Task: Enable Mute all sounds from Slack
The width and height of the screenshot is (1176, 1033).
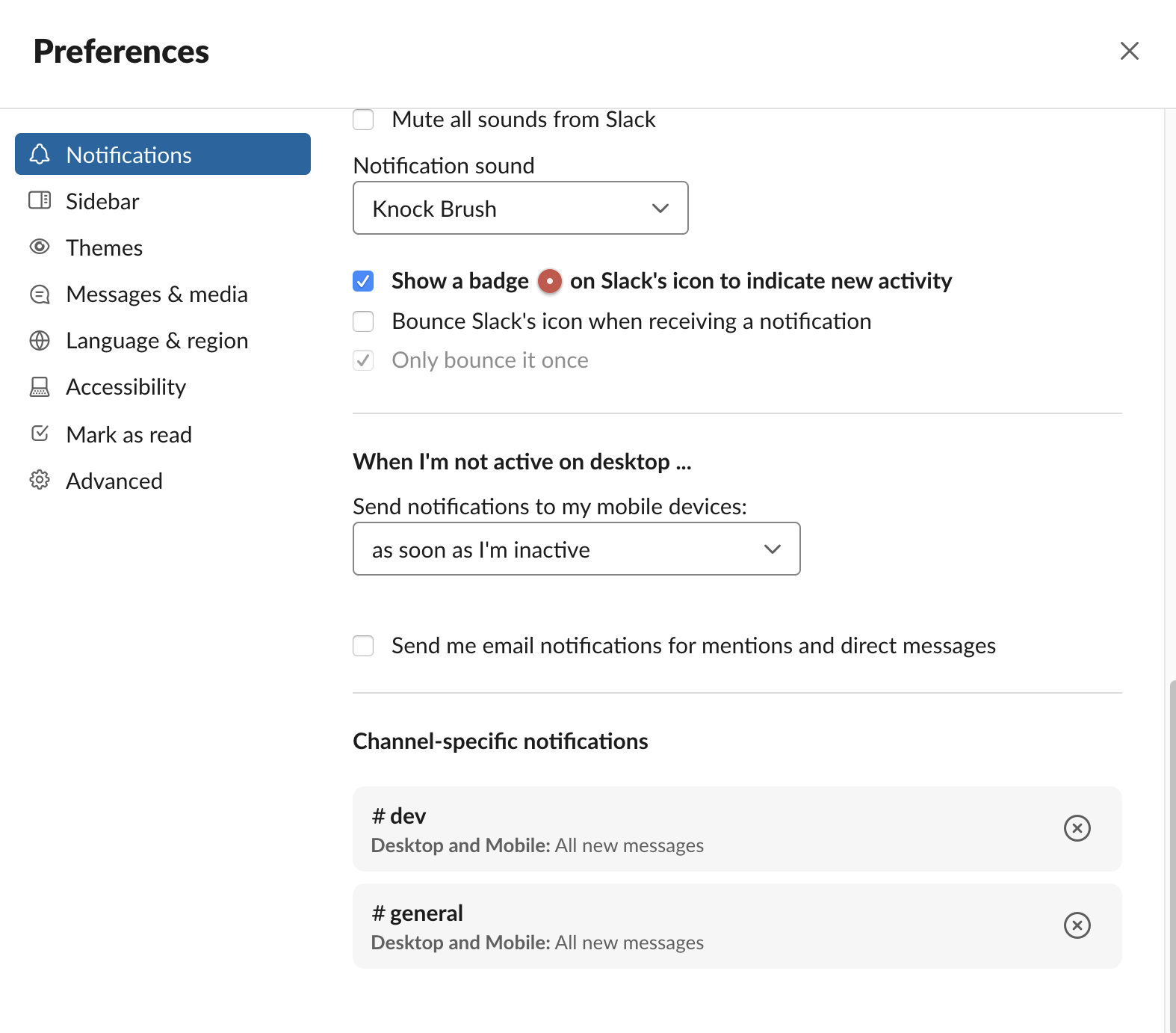Action: pyautogui.click(x=363, y=120)
